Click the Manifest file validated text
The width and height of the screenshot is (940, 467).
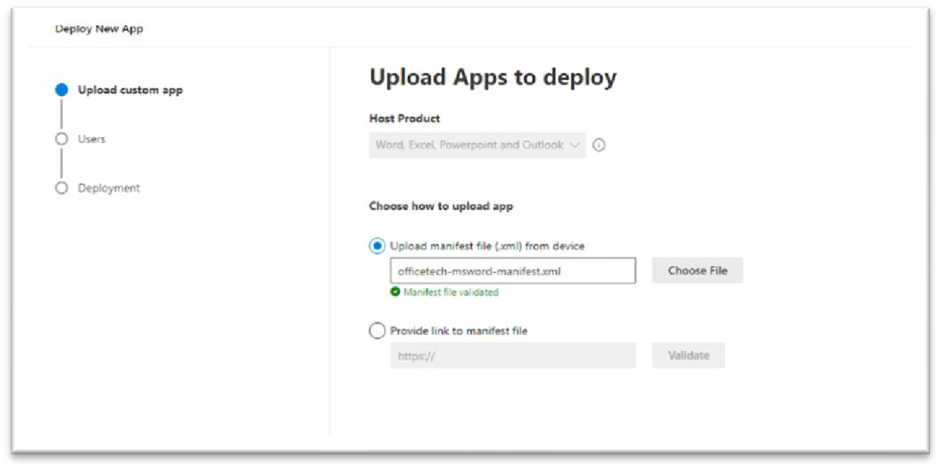[x=451, y=293]
